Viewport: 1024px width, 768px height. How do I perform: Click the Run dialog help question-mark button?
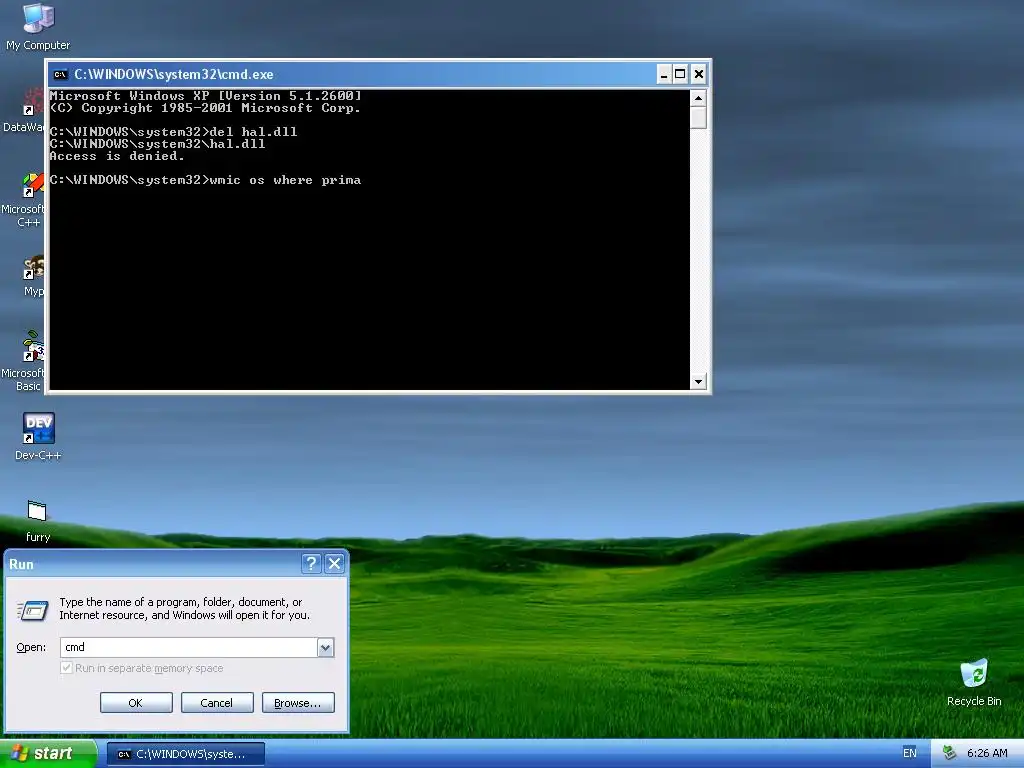pos(311,563)
